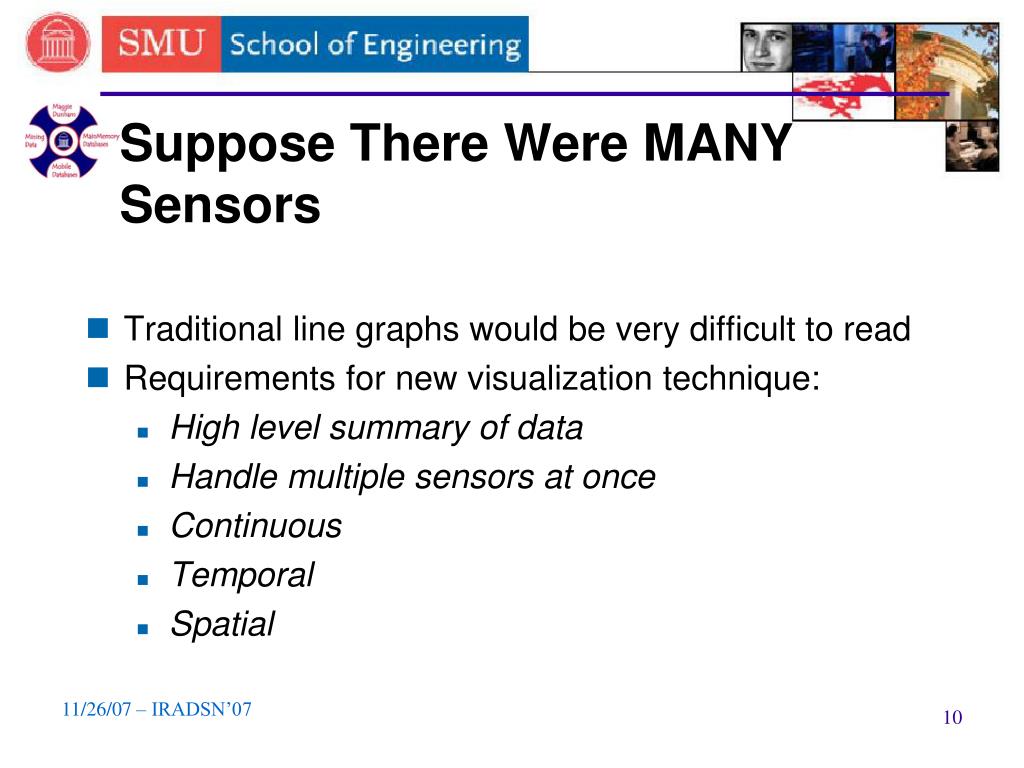Click the word Sensors in title
1024x768 pixels.
tap(220, 204)
